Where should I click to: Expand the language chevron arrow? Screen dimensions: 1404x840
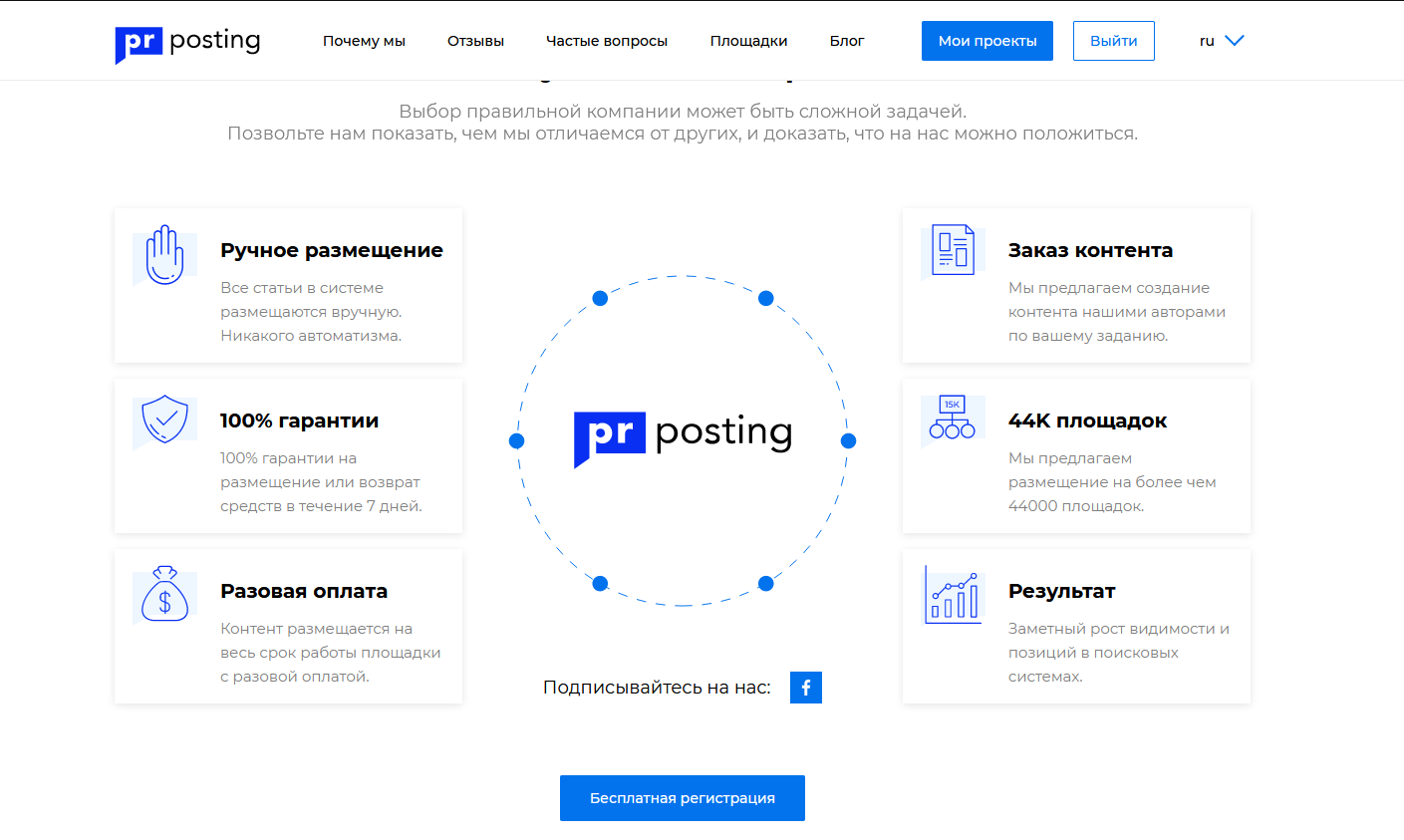click(x=1235, y=41)
